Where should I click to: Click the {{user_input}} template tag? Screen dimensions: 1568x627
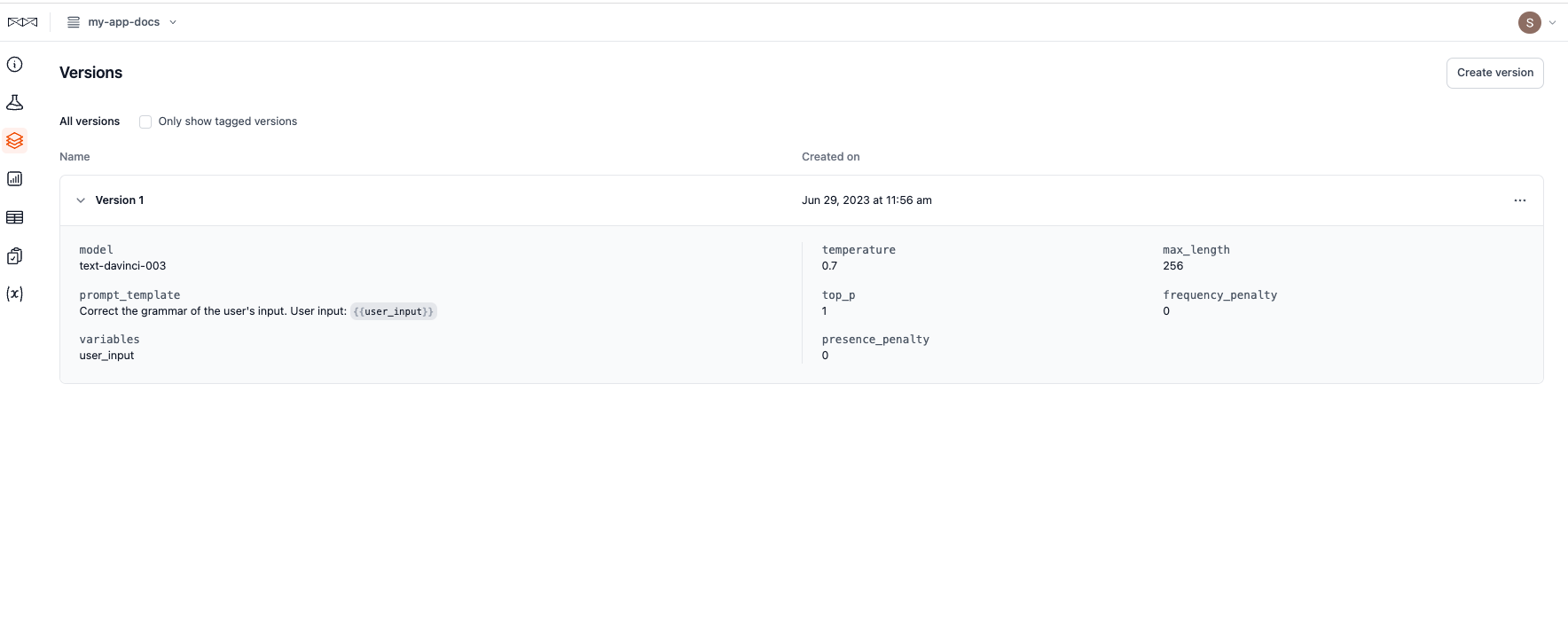(394, 311)
